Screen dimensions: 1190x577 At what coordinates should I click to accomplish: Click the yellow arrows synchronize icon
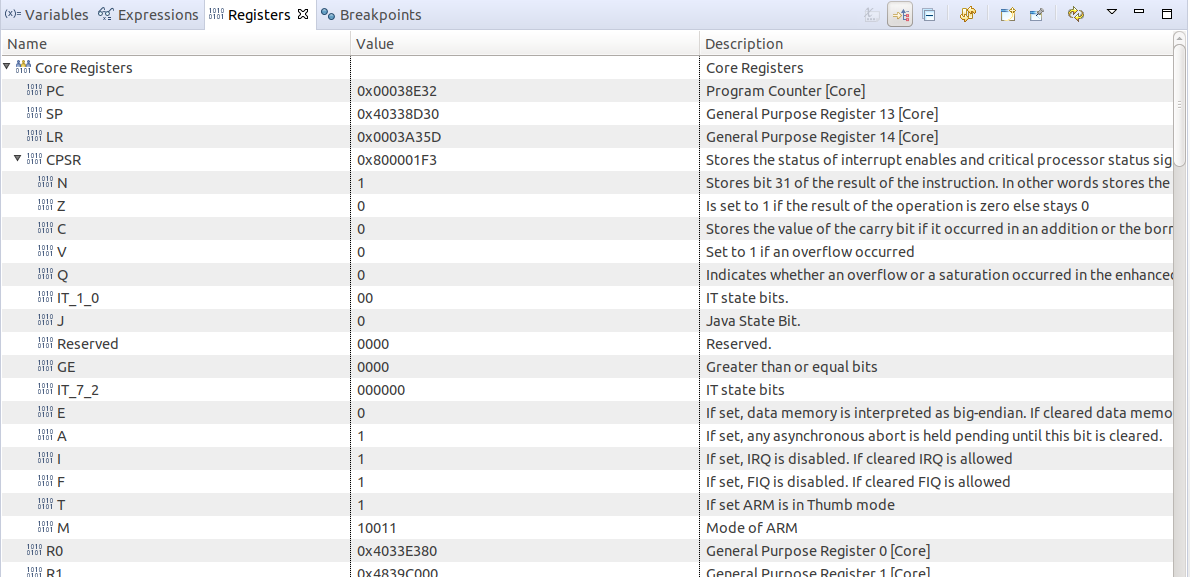[967, 15]
